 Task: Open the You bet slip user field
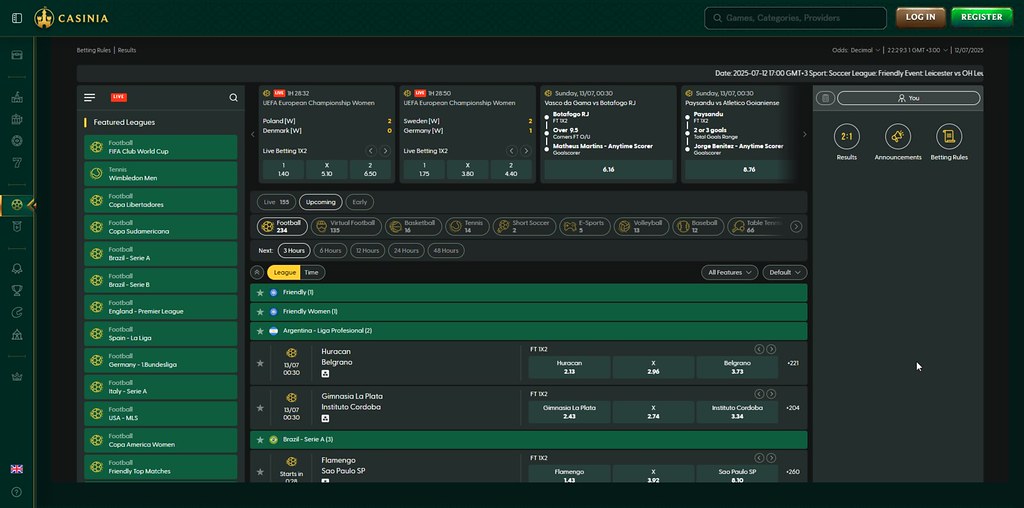point(908,98)
